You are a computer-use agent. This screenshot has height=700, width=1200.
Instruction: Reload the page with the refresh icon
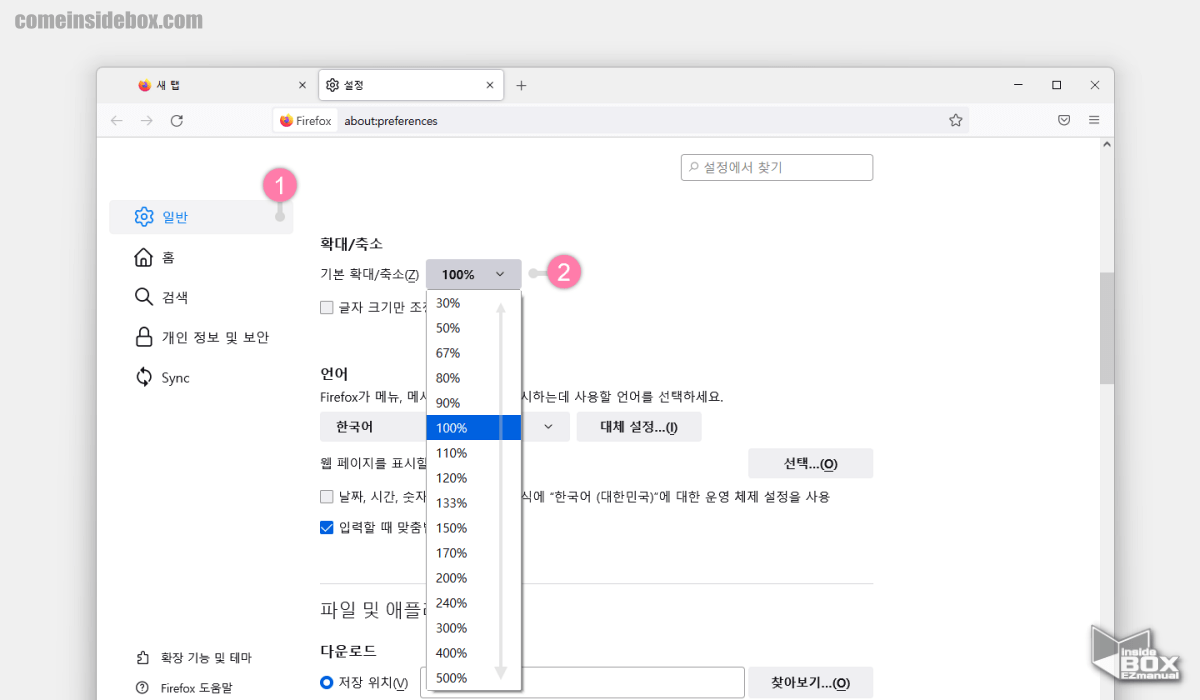pyautogui.click(x=177, y=120)
